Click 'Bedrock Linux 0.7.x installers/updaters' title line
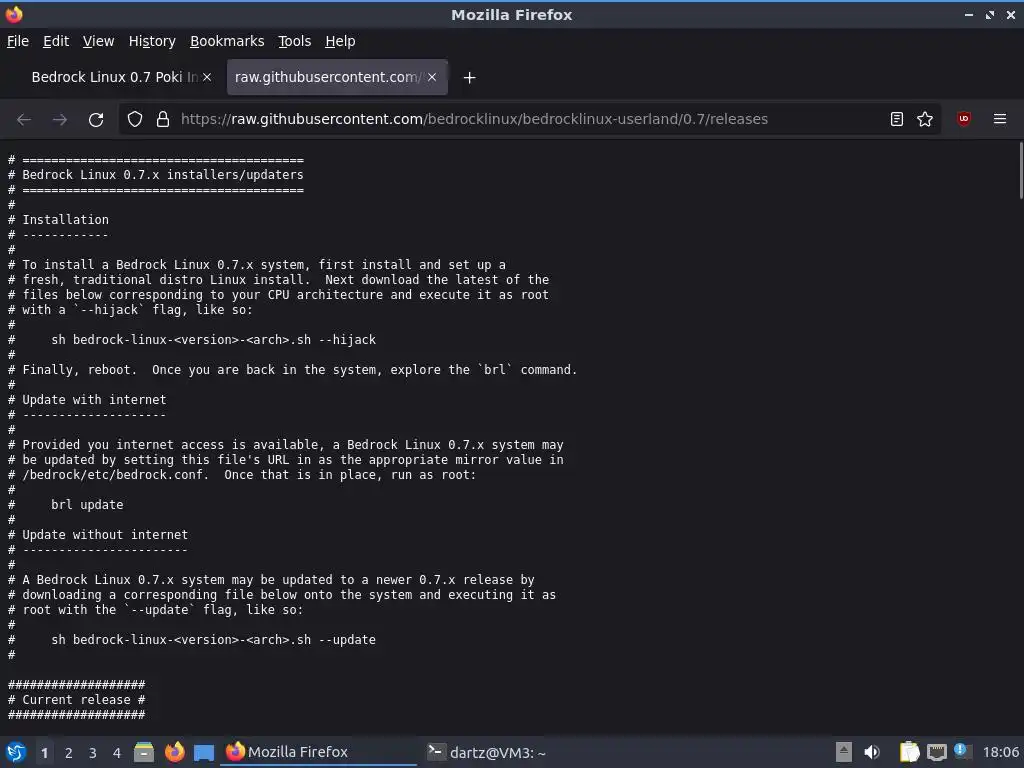Screen dimensions: 1024x768 [163, 175]
